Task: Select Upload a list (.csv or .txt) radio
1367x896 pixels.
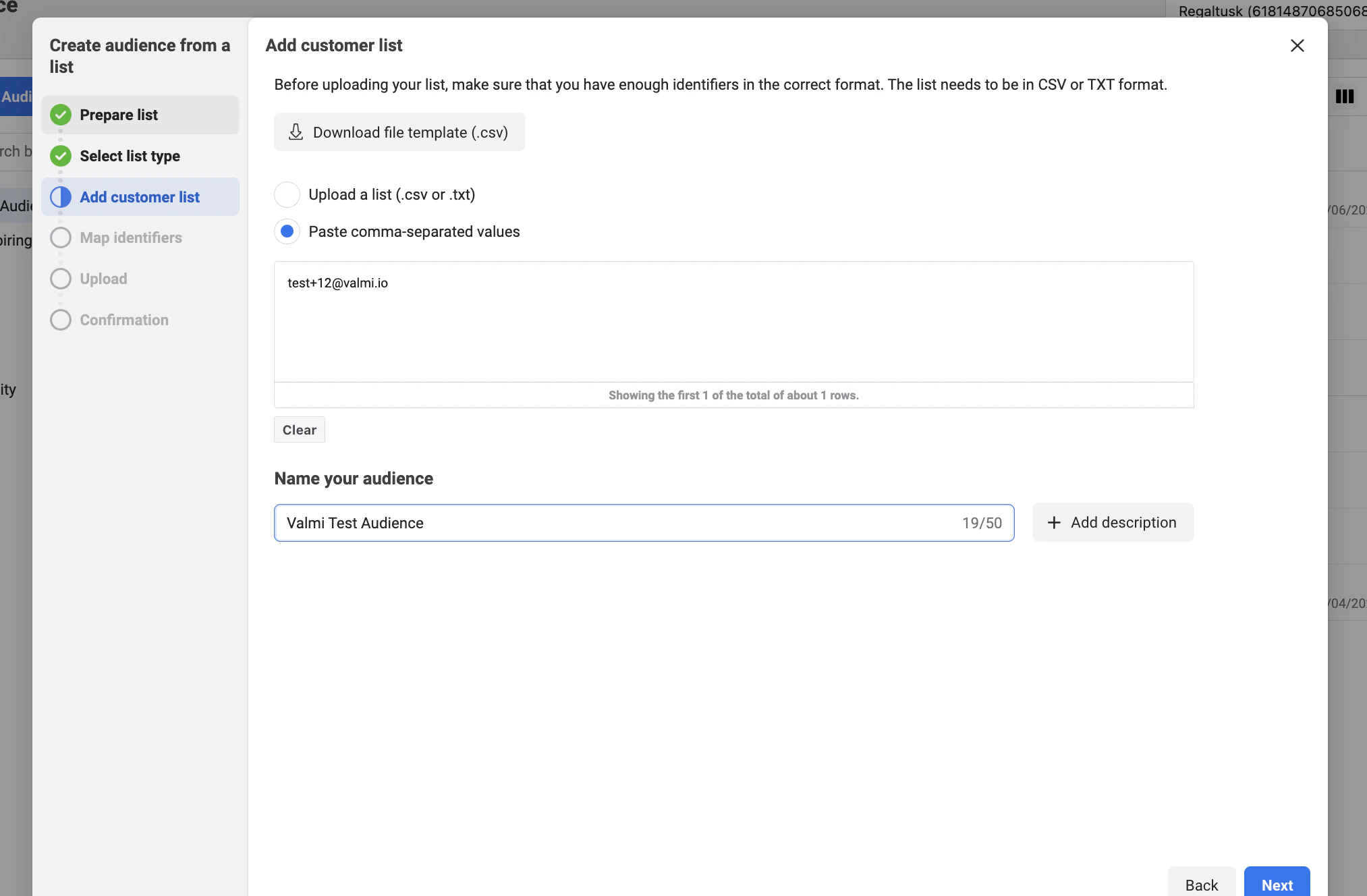Action: coord(287,194)
